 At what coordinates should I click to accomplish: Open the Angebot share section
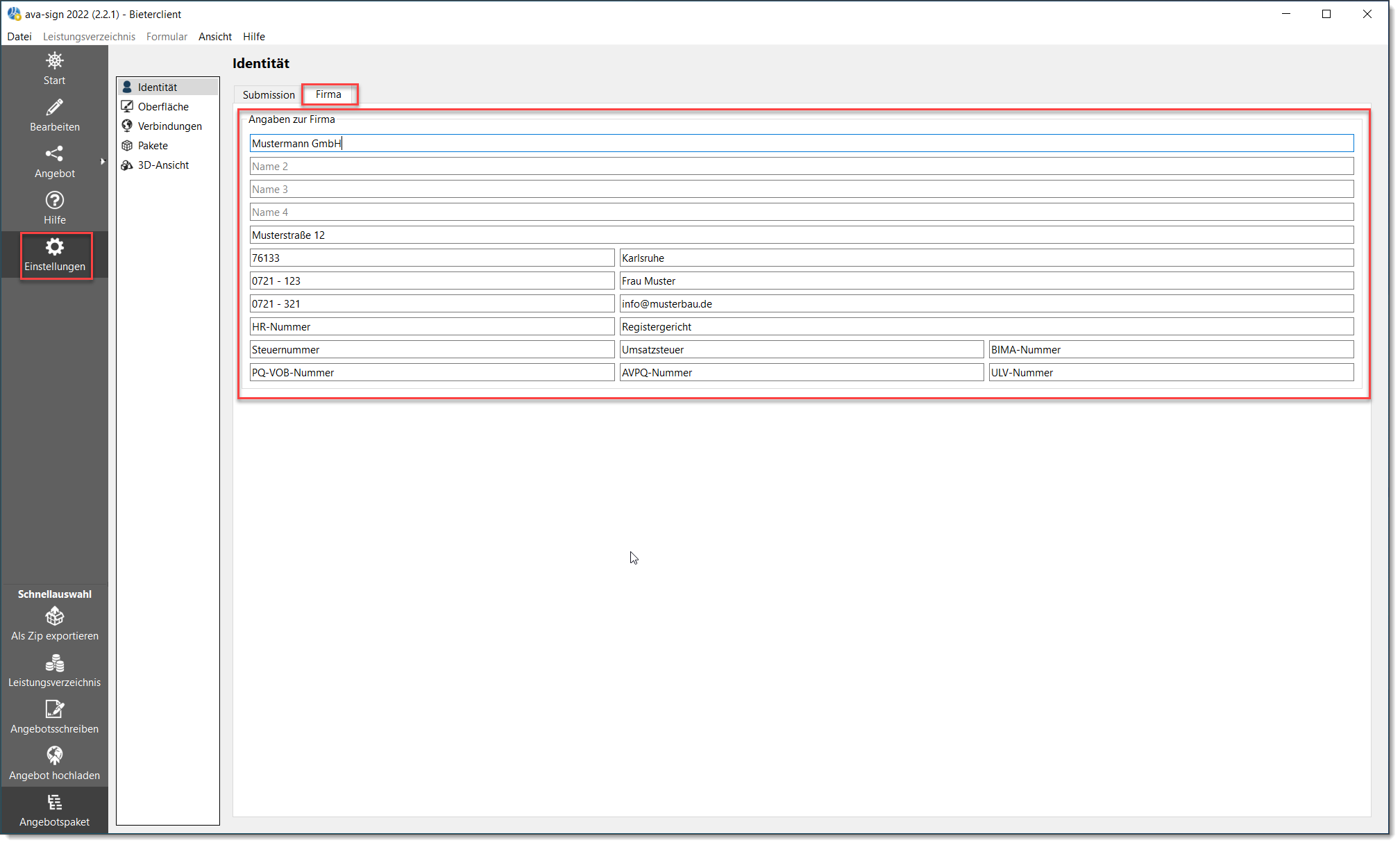point(54,162)
